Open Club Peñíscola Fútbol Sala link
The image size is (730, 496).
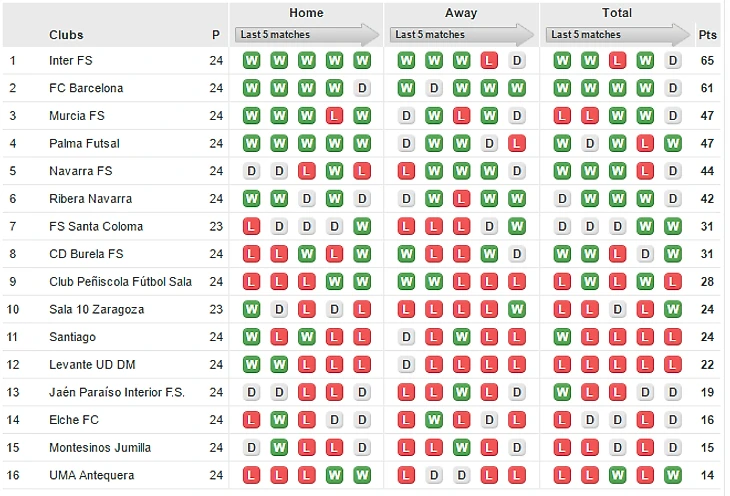(x=120, y=282)
